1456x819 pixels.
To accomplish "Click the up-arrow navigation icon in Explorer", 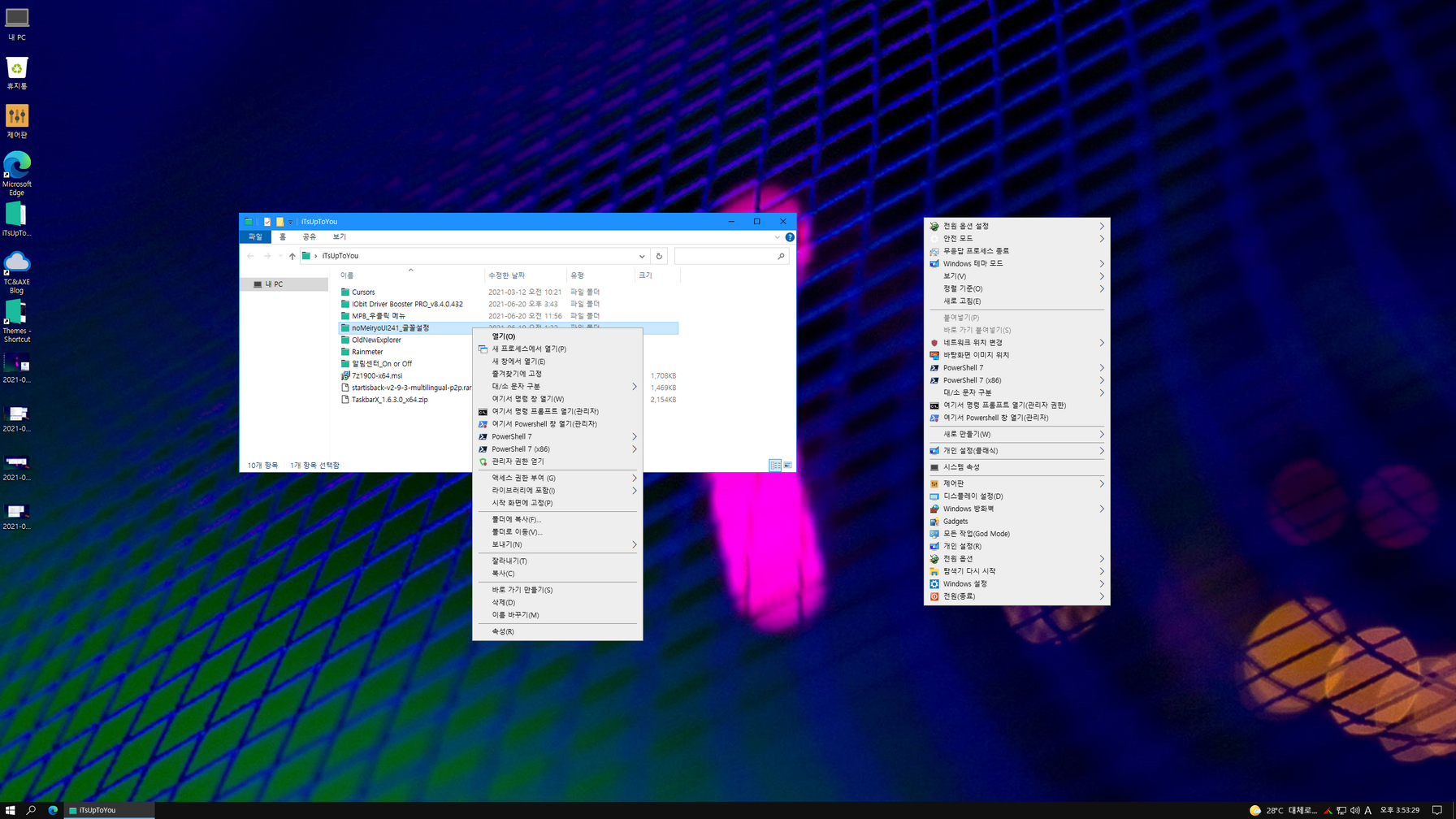I will [x=292, y=256].
